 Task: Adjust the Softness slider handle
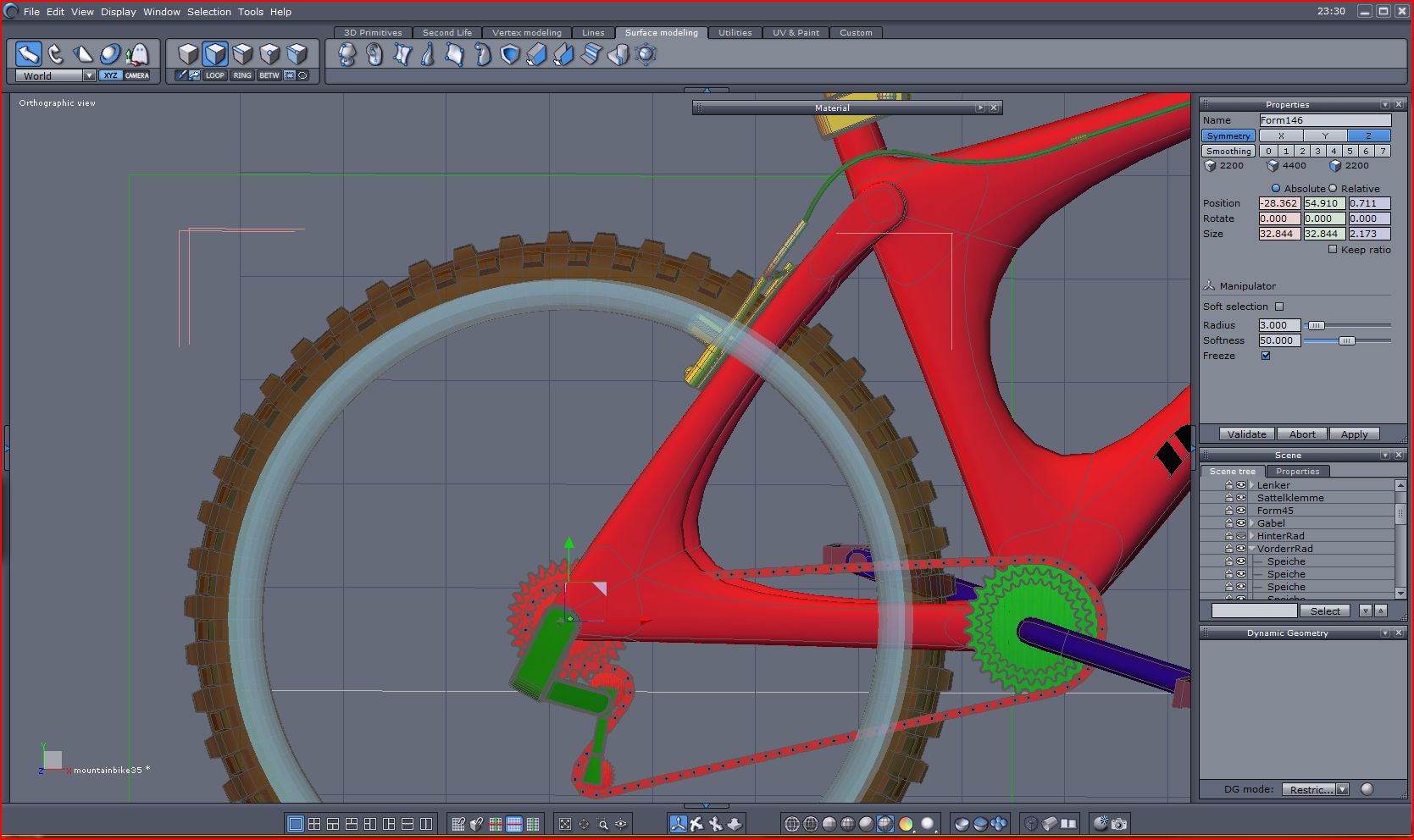(1345, 340)
